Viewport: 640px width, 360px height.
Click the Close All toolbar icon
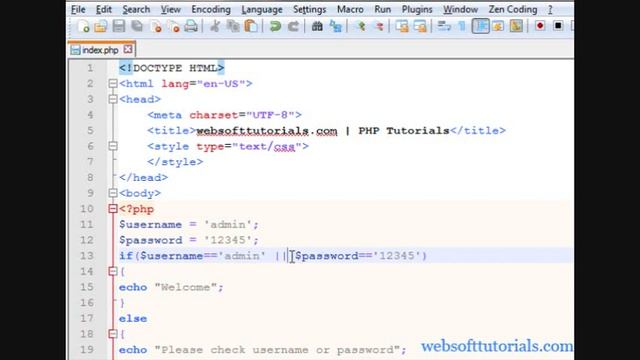pos(174,27)
